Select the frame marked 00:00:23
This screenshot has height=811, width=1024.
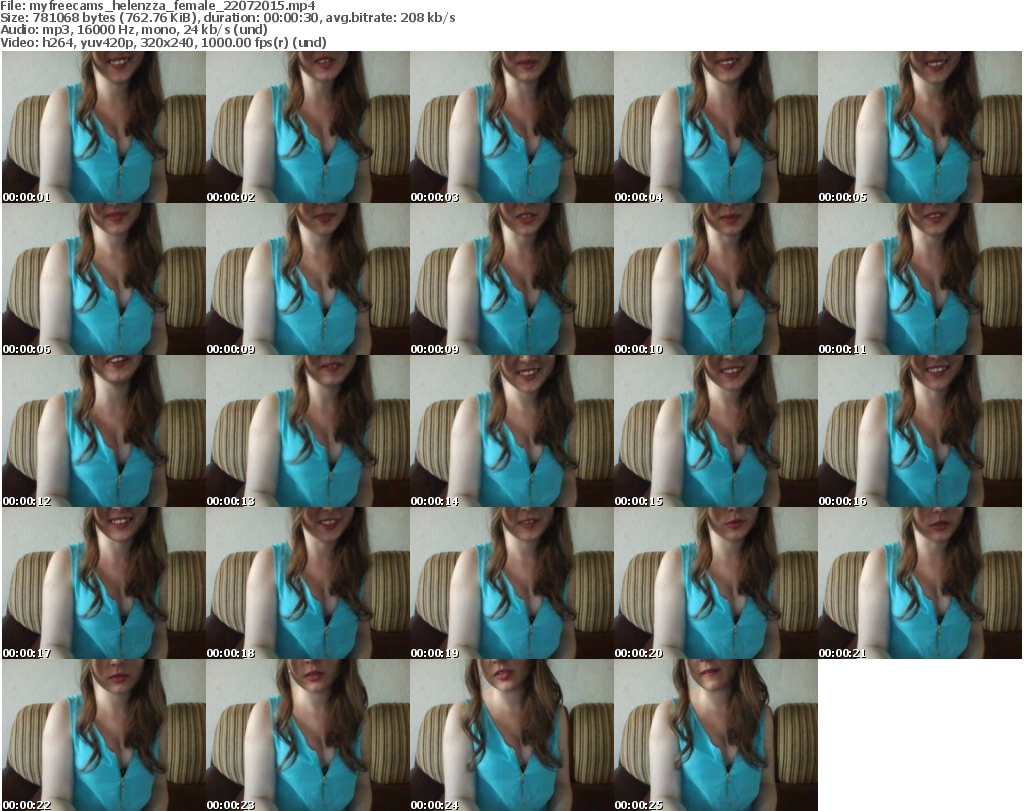tap(308, 735)
